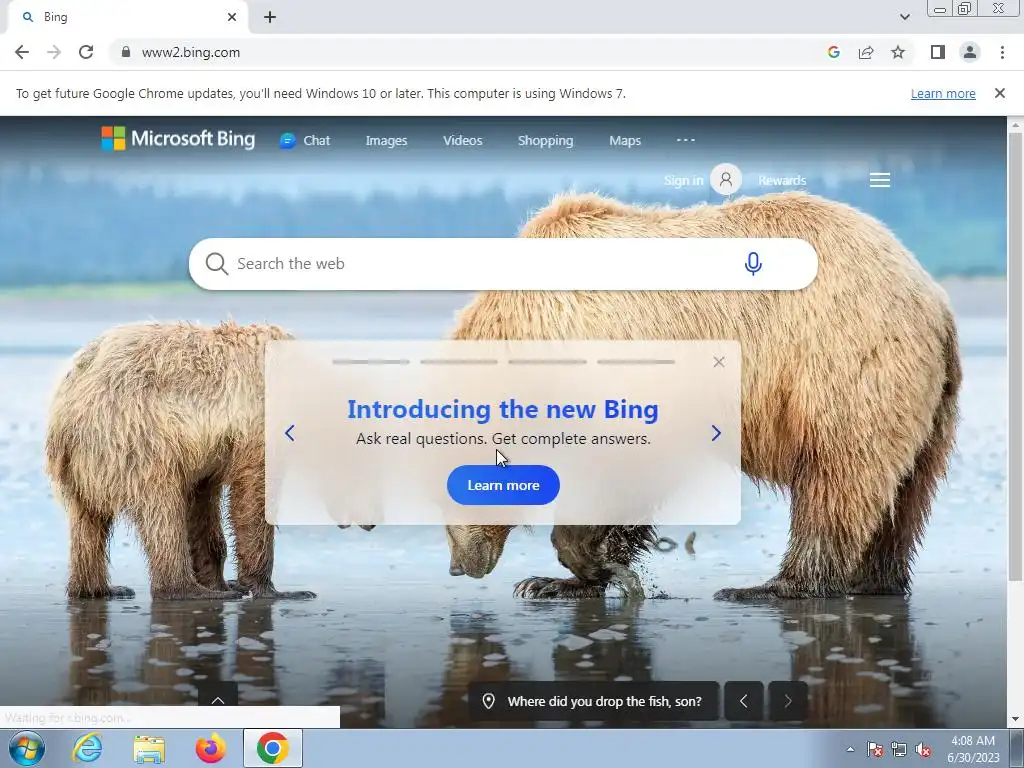The width and height of the screenshot is (1024, 768).
Task: Open the Chrome side panel icon
Action: pos(938,52)
